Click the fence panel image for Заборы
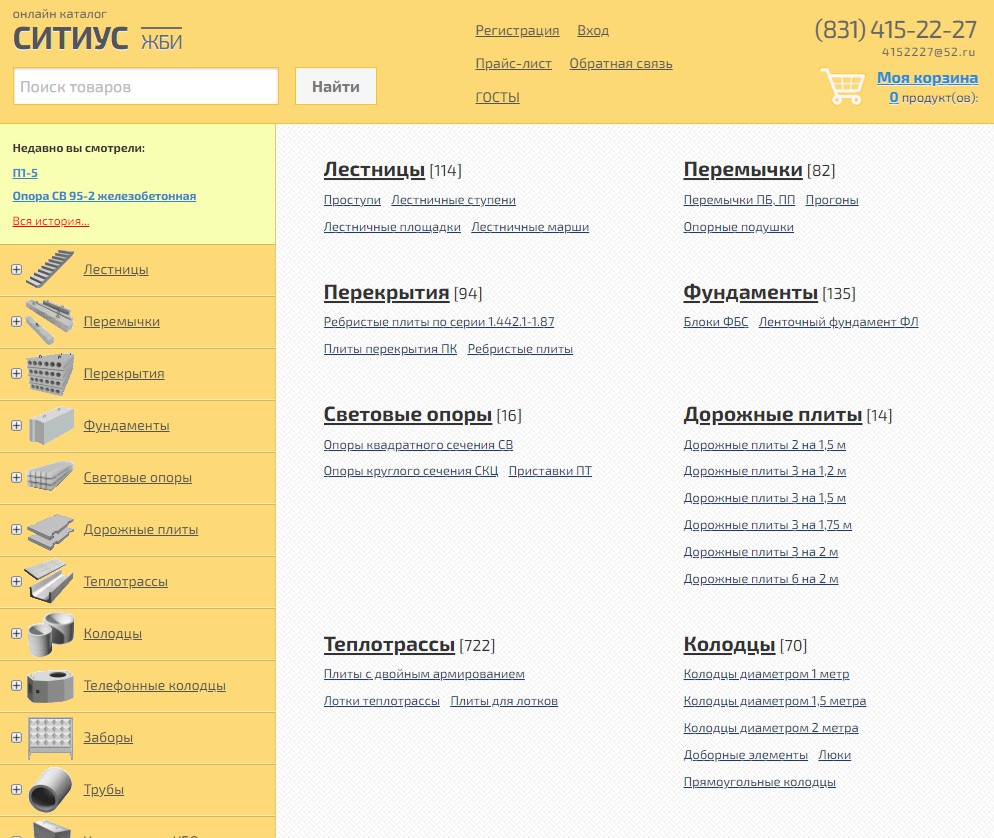Screen dimensions: 994x838 50,738
